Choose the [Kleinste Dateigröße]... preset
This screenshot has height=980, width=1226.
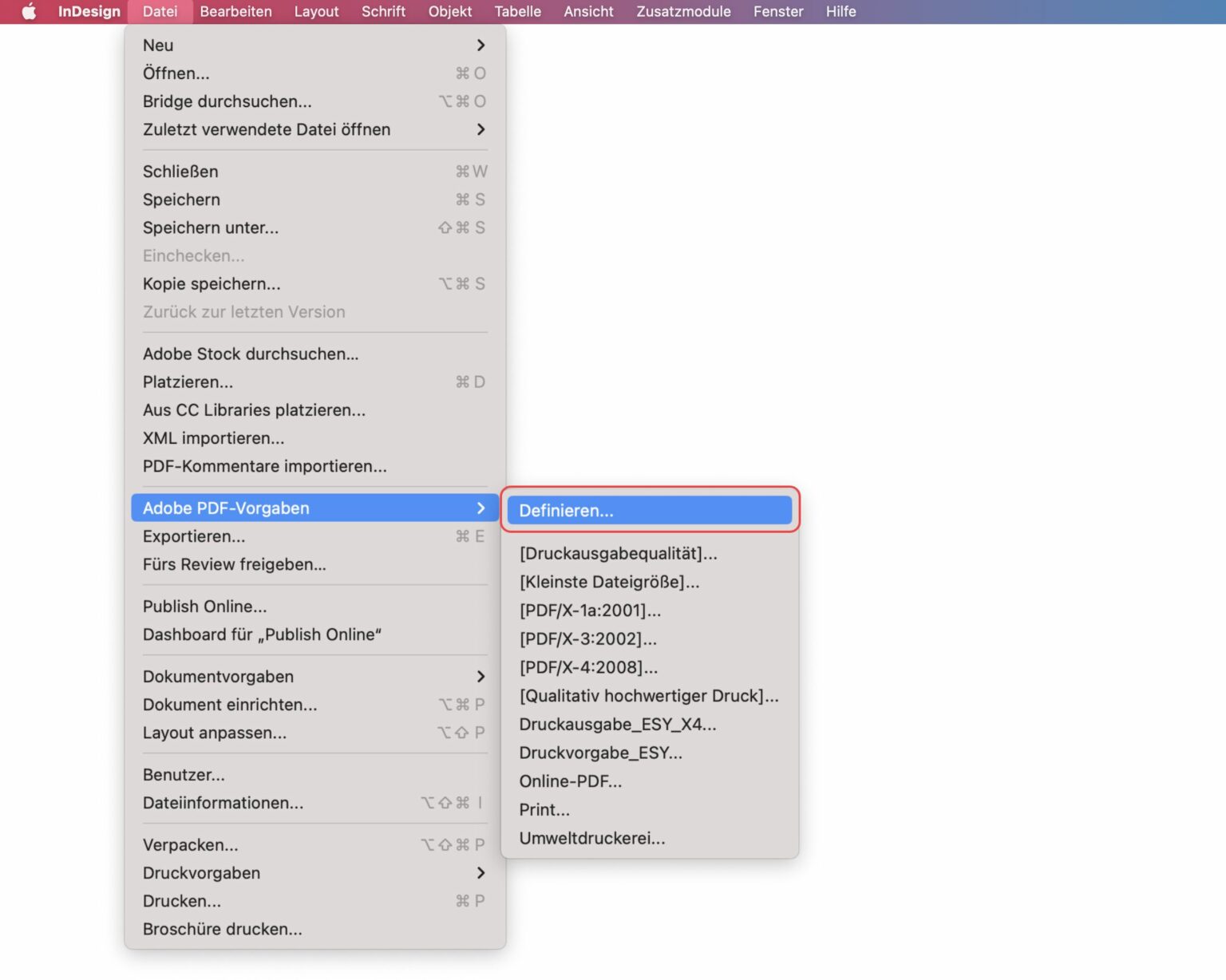(x=650, y=583)
